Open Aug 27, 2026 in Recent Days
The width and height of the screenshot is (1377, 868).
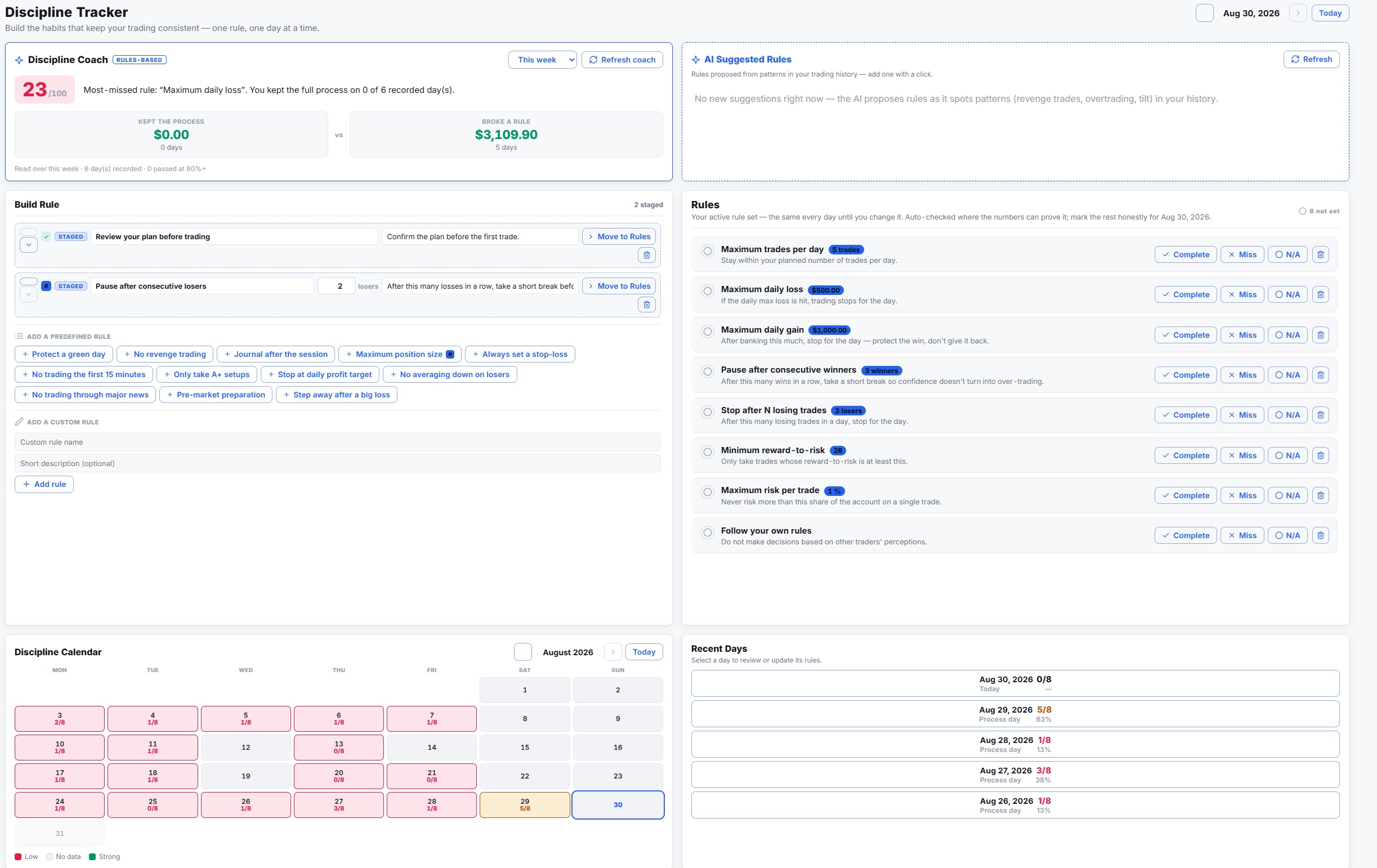coord(1015,774)
